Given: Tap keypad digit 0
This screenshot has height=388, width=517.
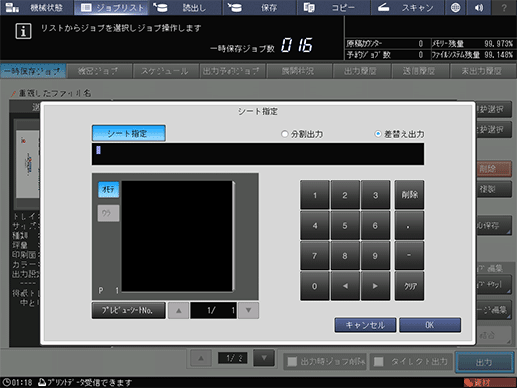Looking at the screenshot, I should click(315, 286).
